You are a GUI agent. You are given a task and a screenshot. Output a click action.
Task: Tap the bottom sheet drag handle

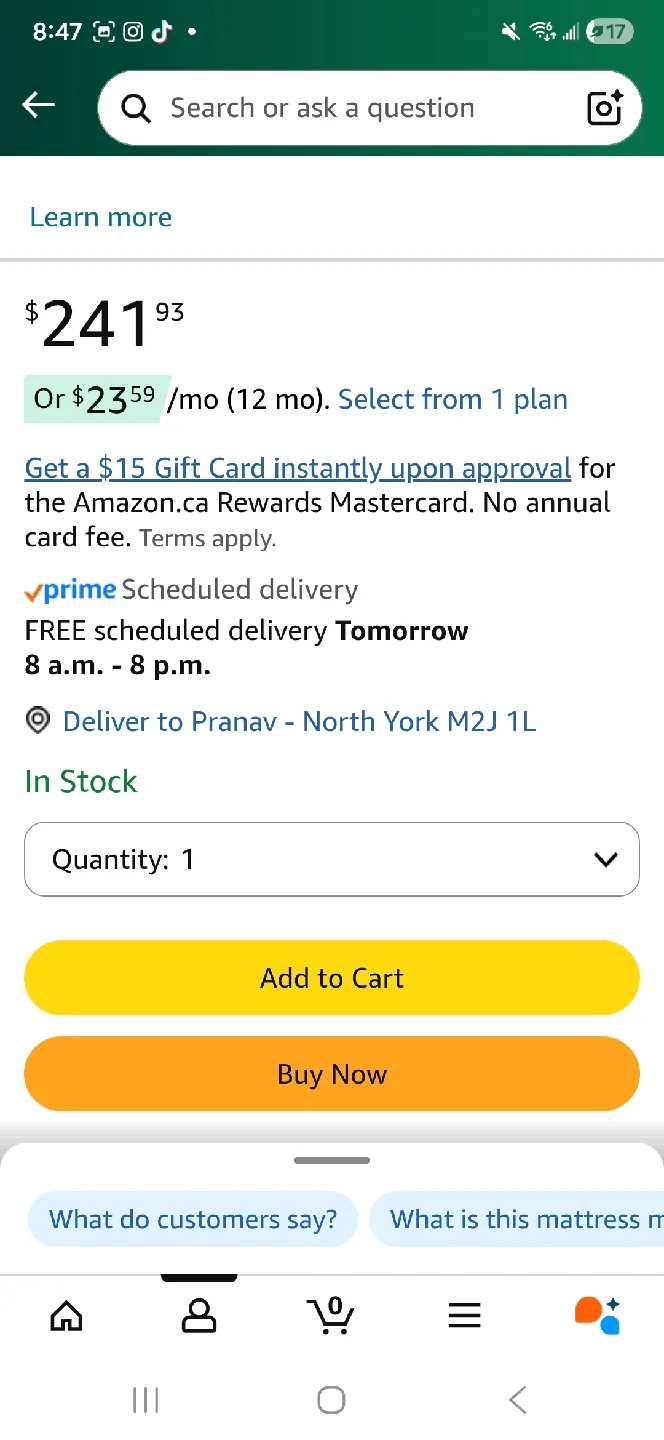(x=332, y=1160)
